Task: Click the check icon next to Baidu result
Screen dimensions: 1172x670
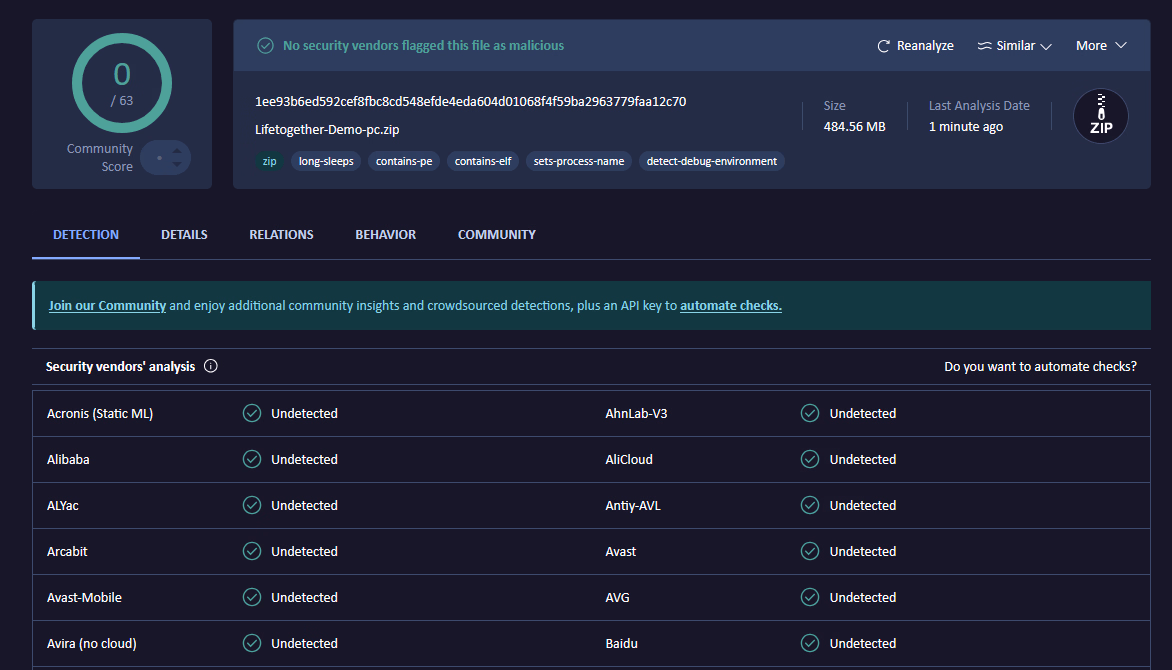Action: [x=810, y=643]
